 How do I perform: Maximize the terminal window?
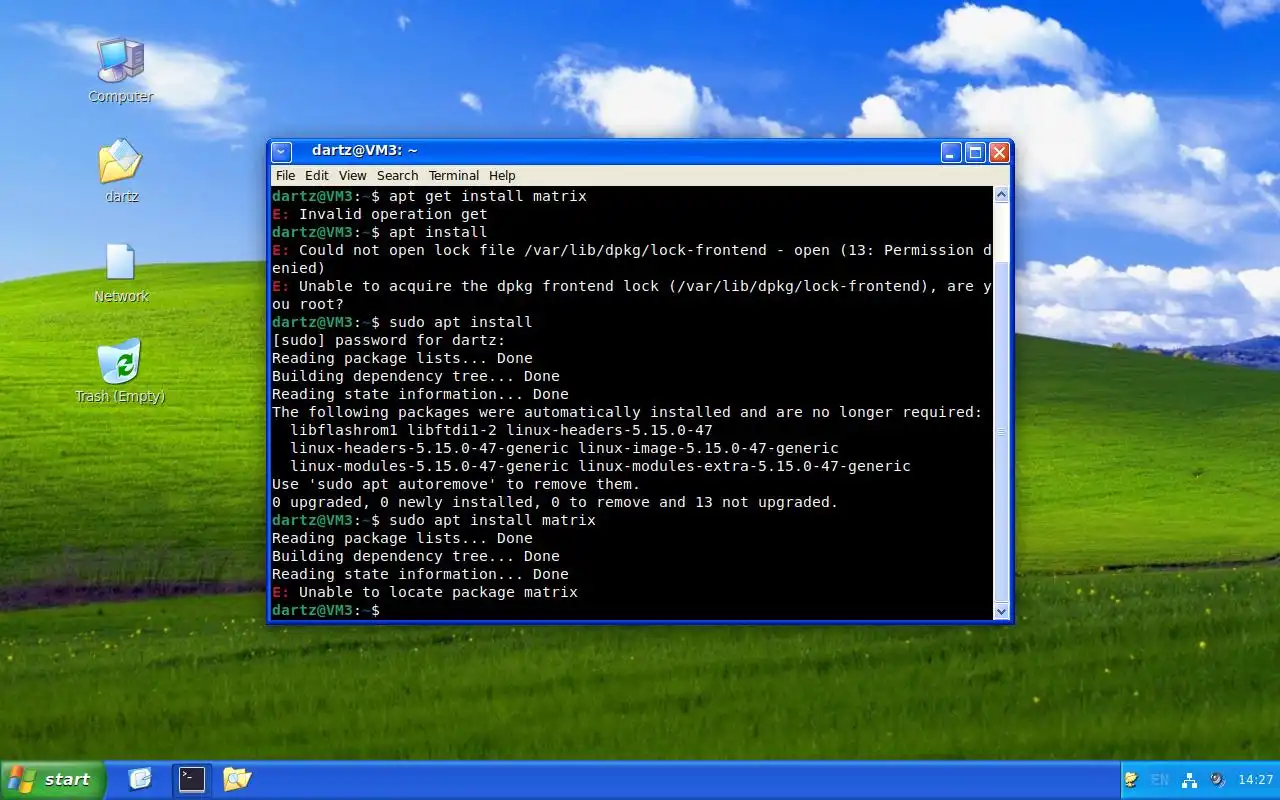tap(975, 152)
